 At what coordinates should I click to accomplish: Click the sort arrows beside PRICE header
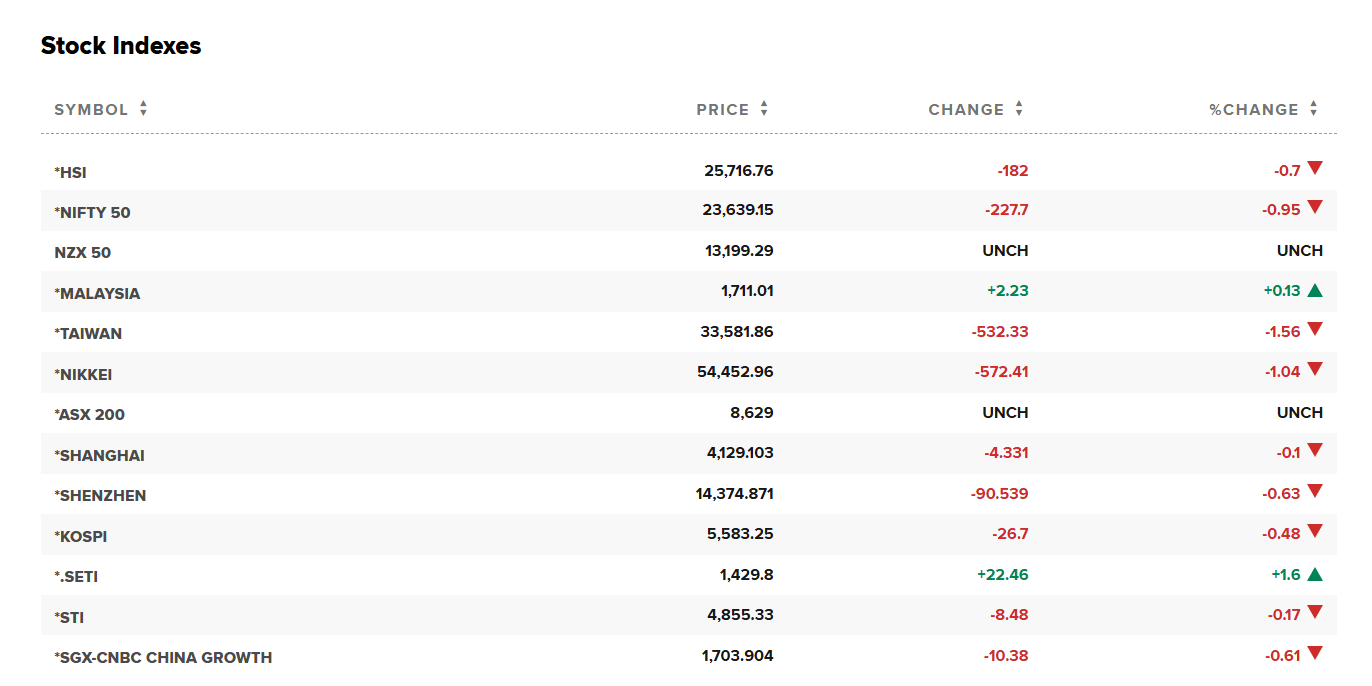(764, 109)
